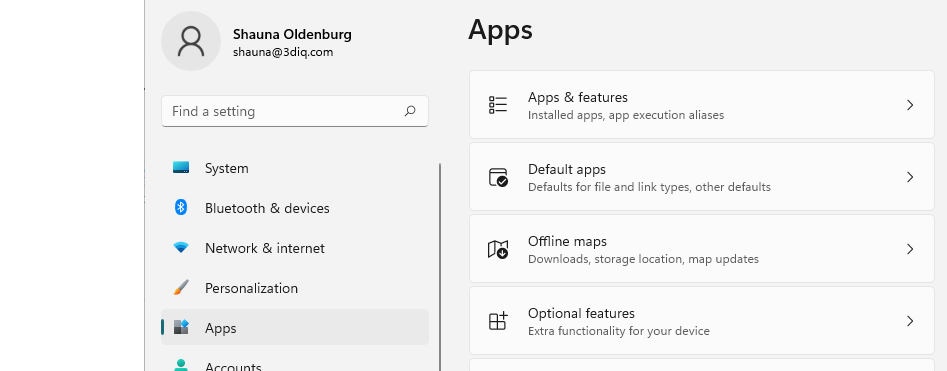Open Apps & features
The width and height of the screenshot is (947, 371).
tap(702, 105)
